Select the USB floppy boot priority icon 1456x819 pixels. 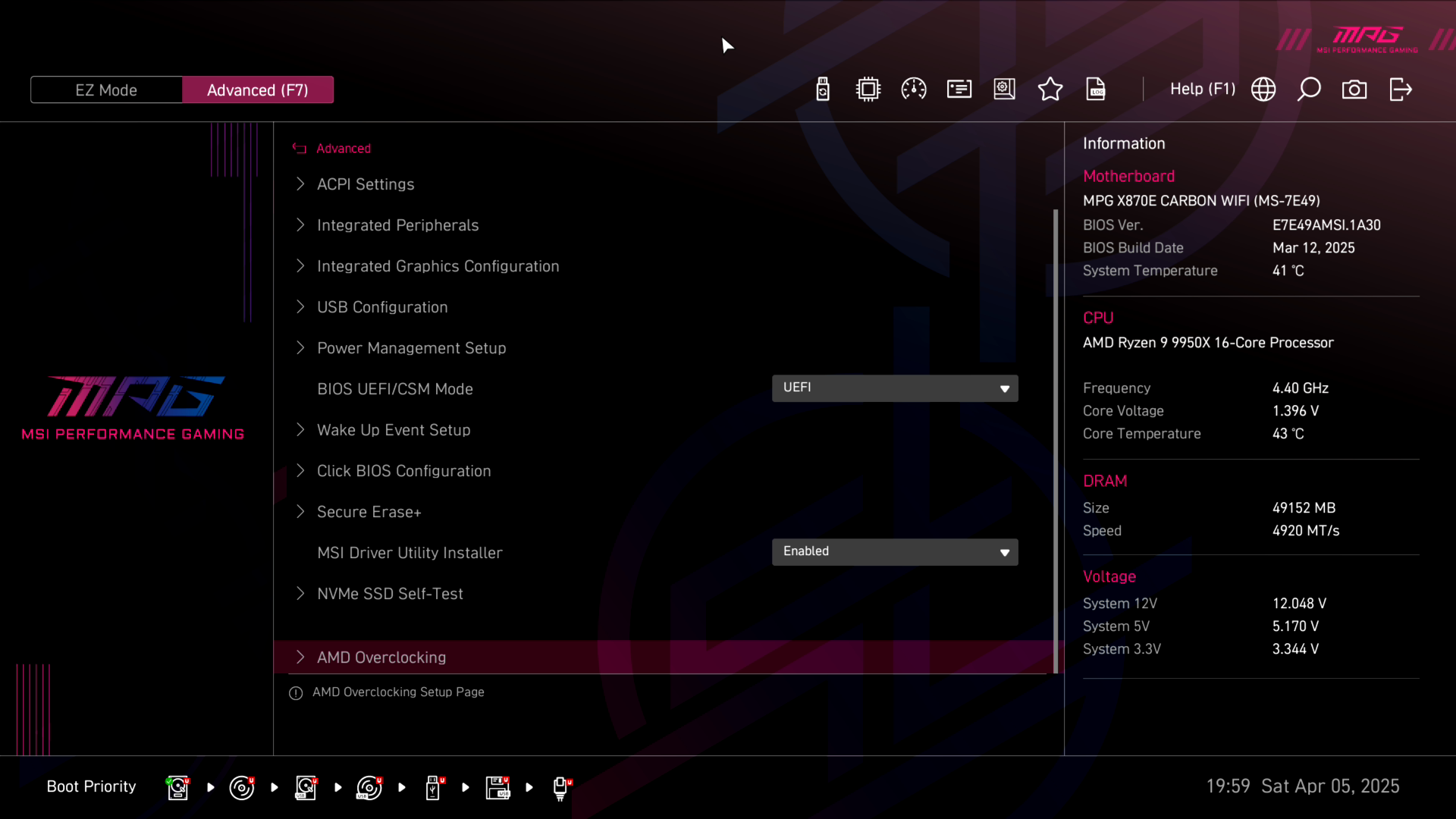click(497, 787)
